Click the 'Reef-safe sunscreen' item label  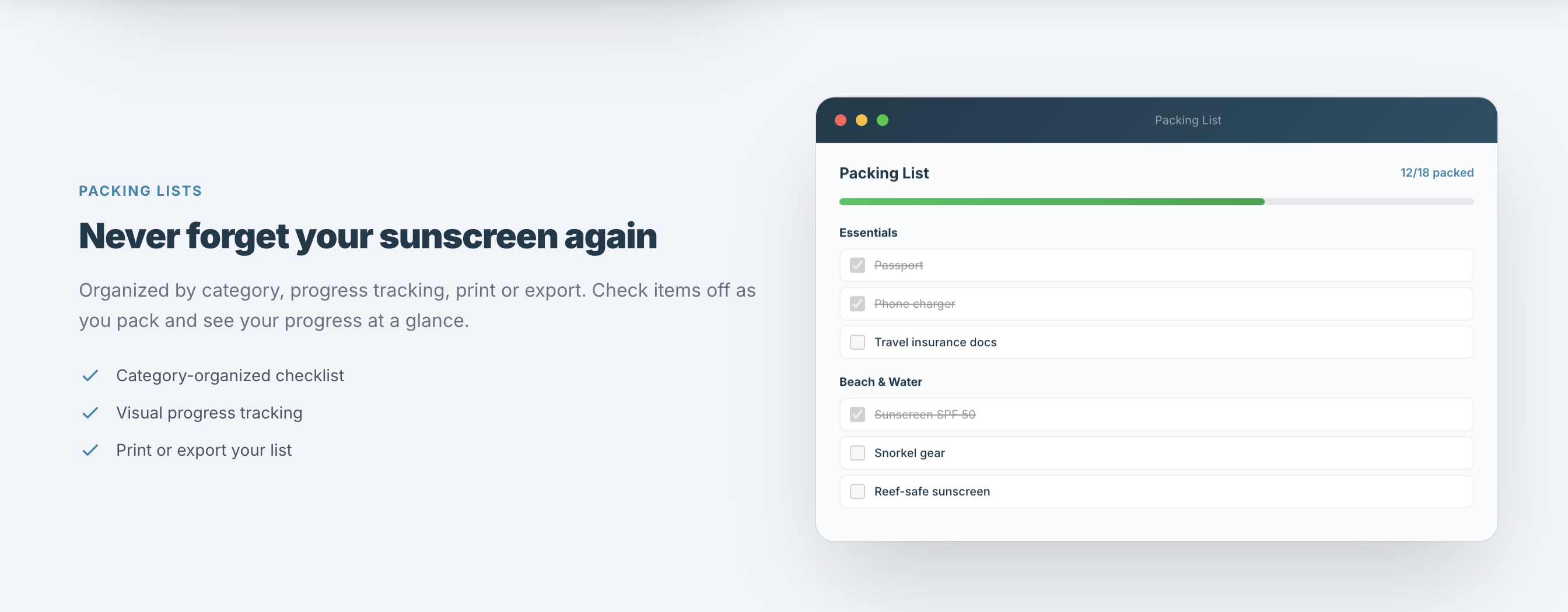(x=932, y=491)
